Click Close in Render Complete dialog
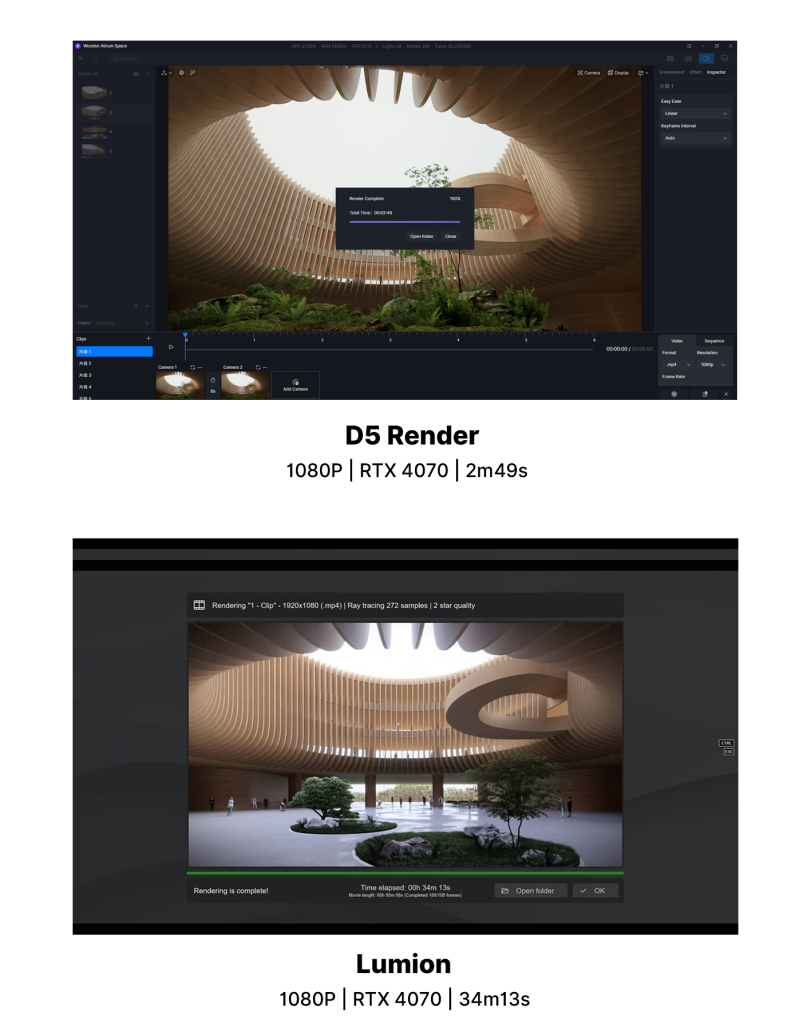This screenshot has height=1024, width=811. tap(451, 236)
